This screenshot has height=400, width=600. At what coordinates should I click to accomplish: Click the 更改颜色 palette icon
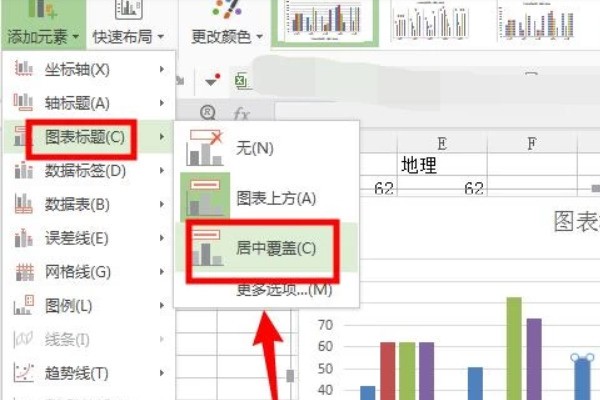click(227, 9)
